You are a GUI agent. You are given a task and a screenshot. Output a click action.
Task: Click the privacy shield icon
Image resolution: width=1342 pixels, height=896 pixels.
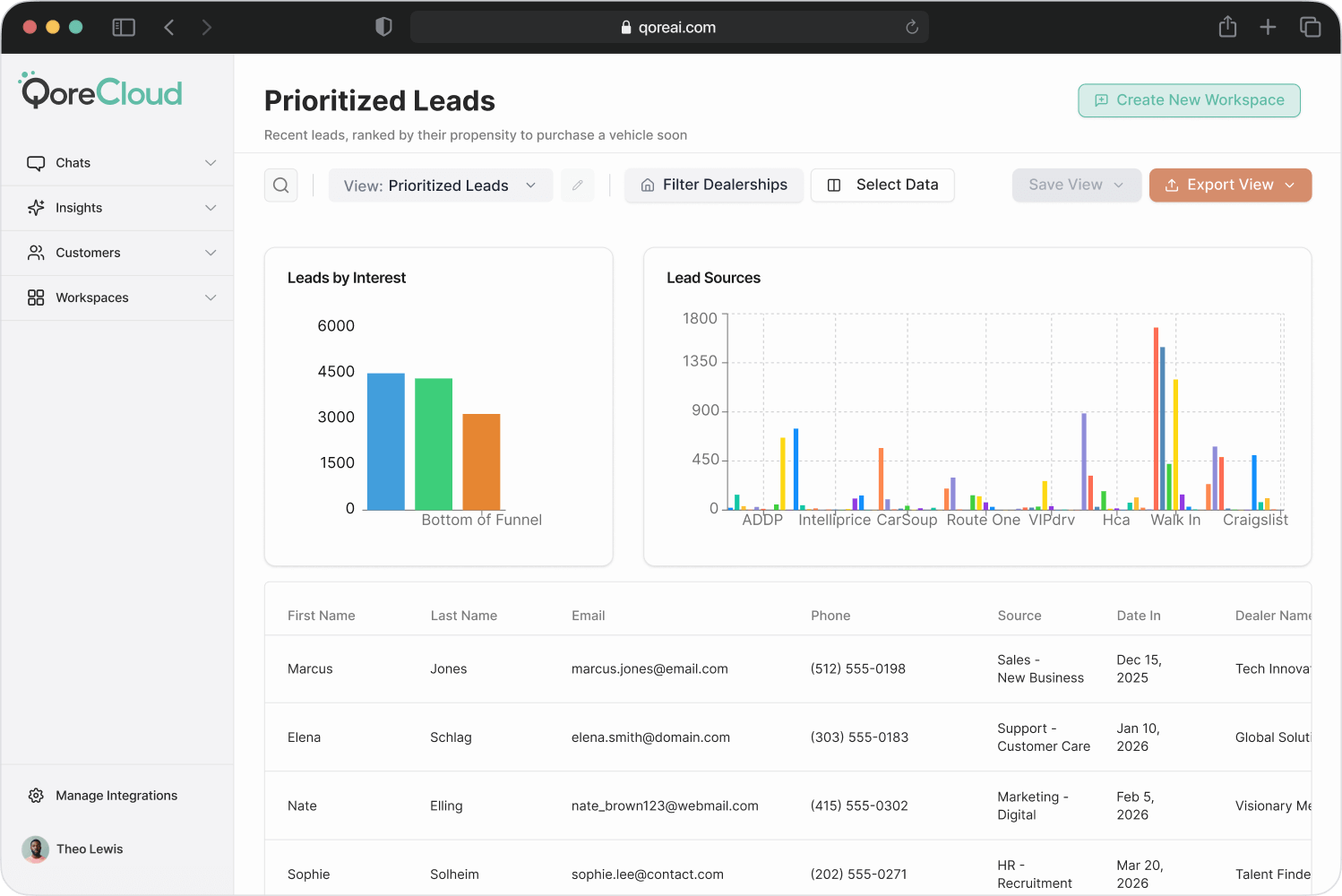pyautogui.click(x=383, y=28)
